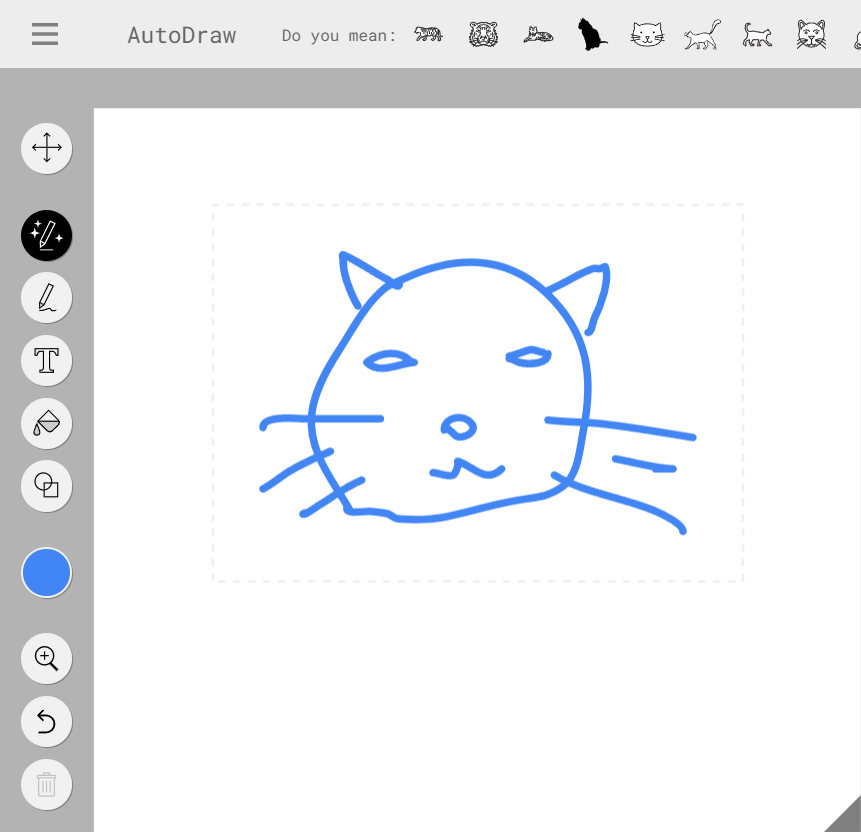Select the freehand Draw pencil tool
861x832 pixels.
pyautogui.click(x=47, y=298)
